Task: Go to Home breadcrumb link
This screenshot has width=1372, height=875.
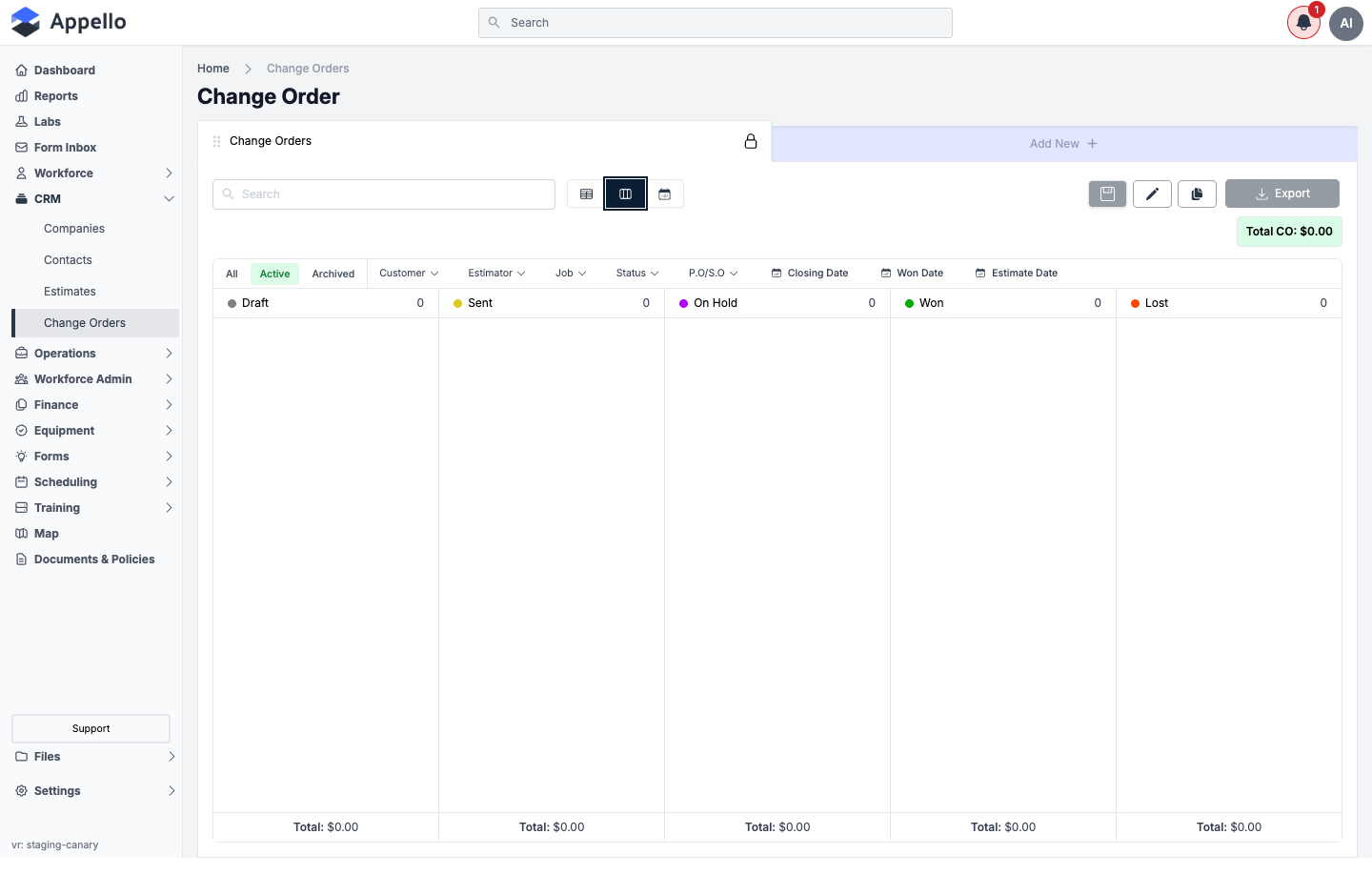Action: [213, 69]
